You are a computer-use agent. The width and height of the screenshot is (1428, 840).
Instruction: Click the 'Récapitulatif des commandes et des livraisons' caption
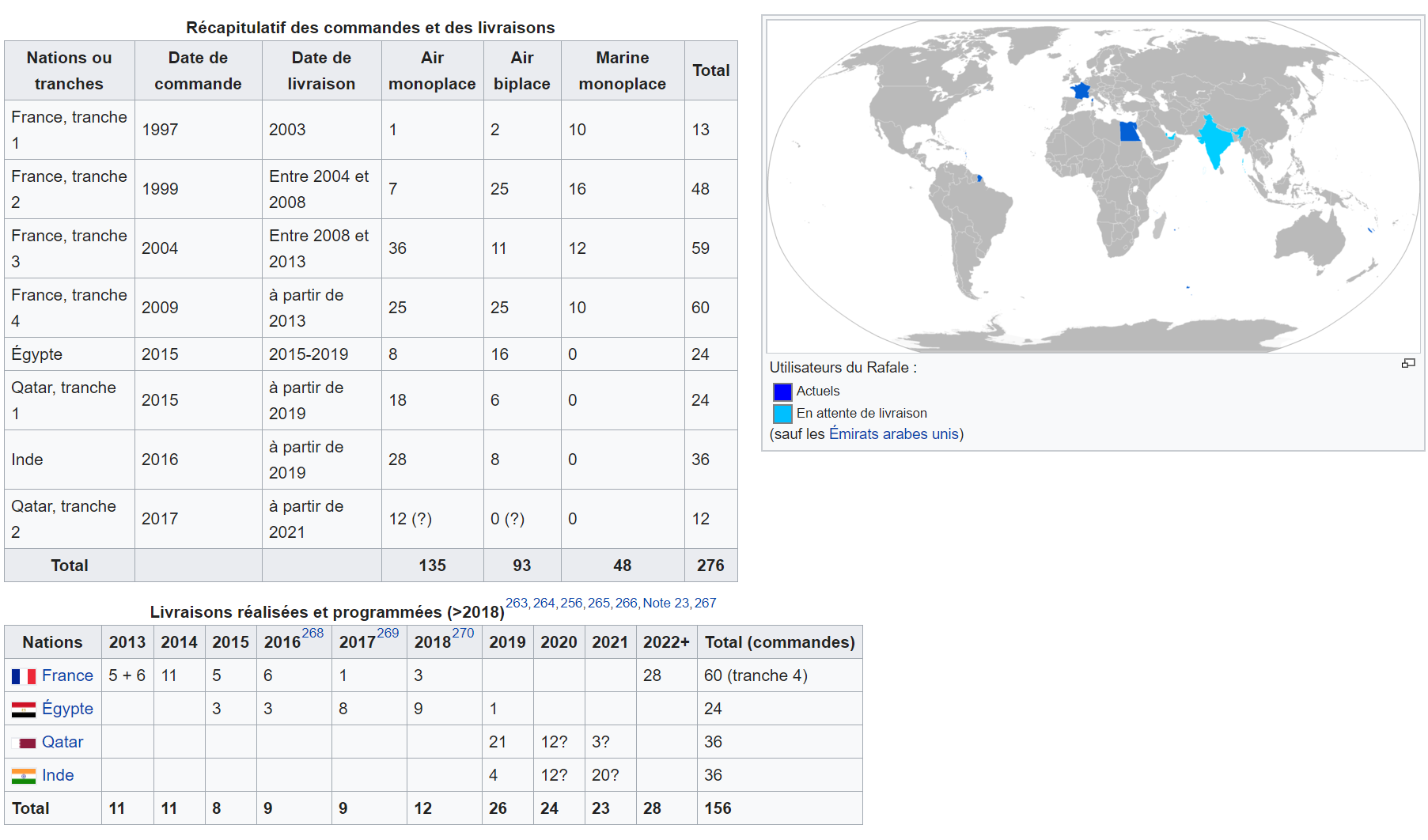coord(370,28)
